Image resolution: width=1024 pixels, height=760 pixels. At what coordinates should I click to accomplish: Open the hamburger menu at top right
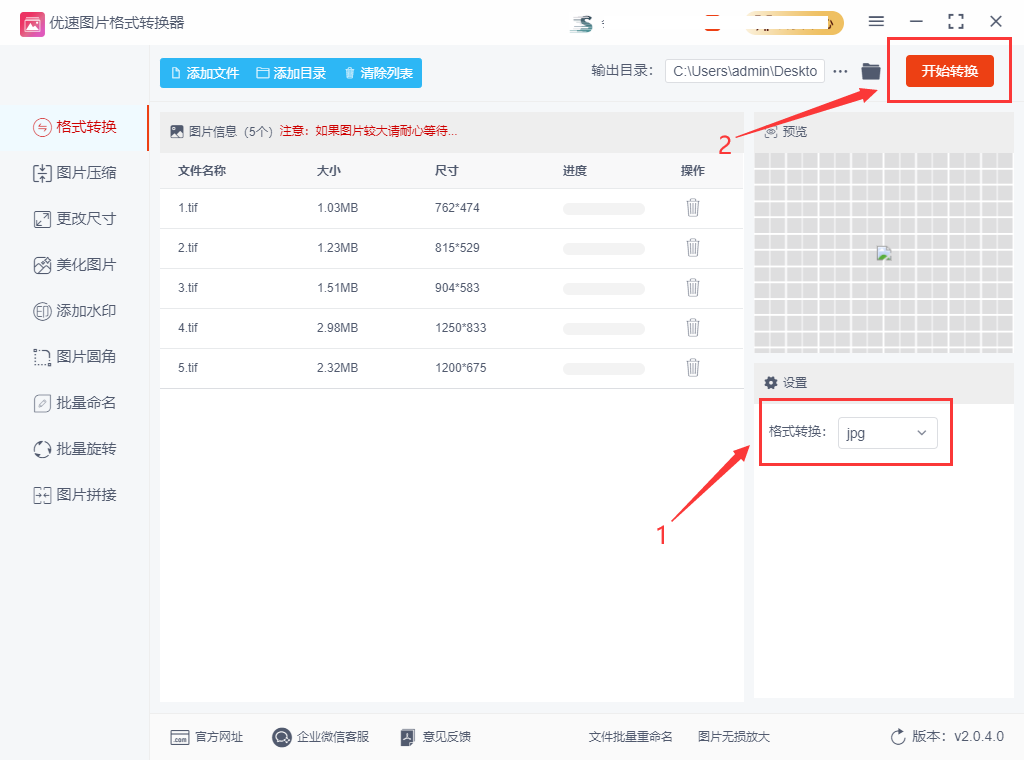click(x=877, y=20)
